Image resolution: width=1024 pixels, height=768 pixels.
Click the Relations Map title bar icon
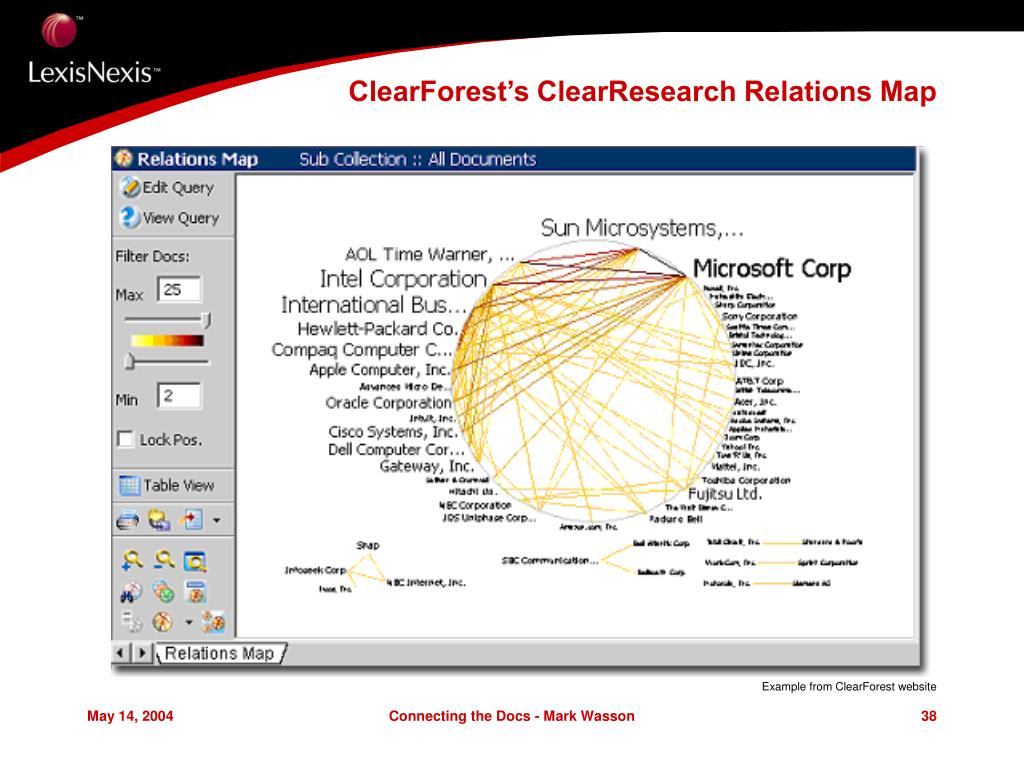click(x=123, y=158)
